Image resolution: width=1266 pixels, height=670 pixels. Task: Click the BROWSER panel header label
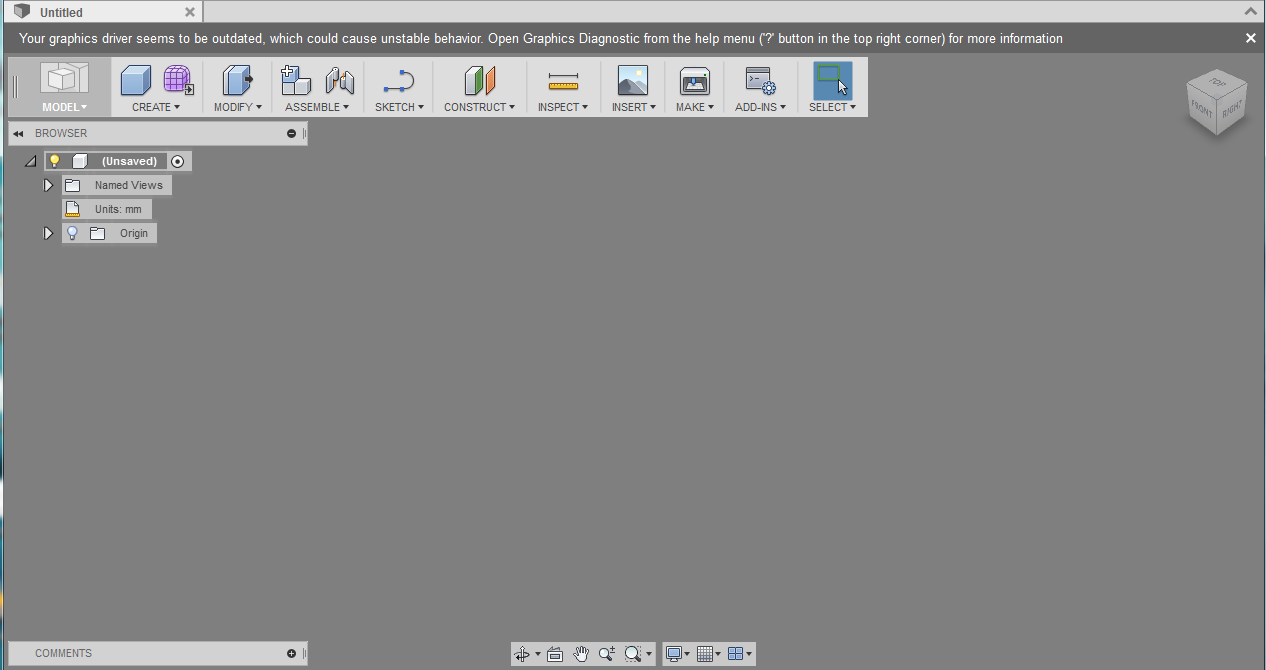tap(61, 133)
